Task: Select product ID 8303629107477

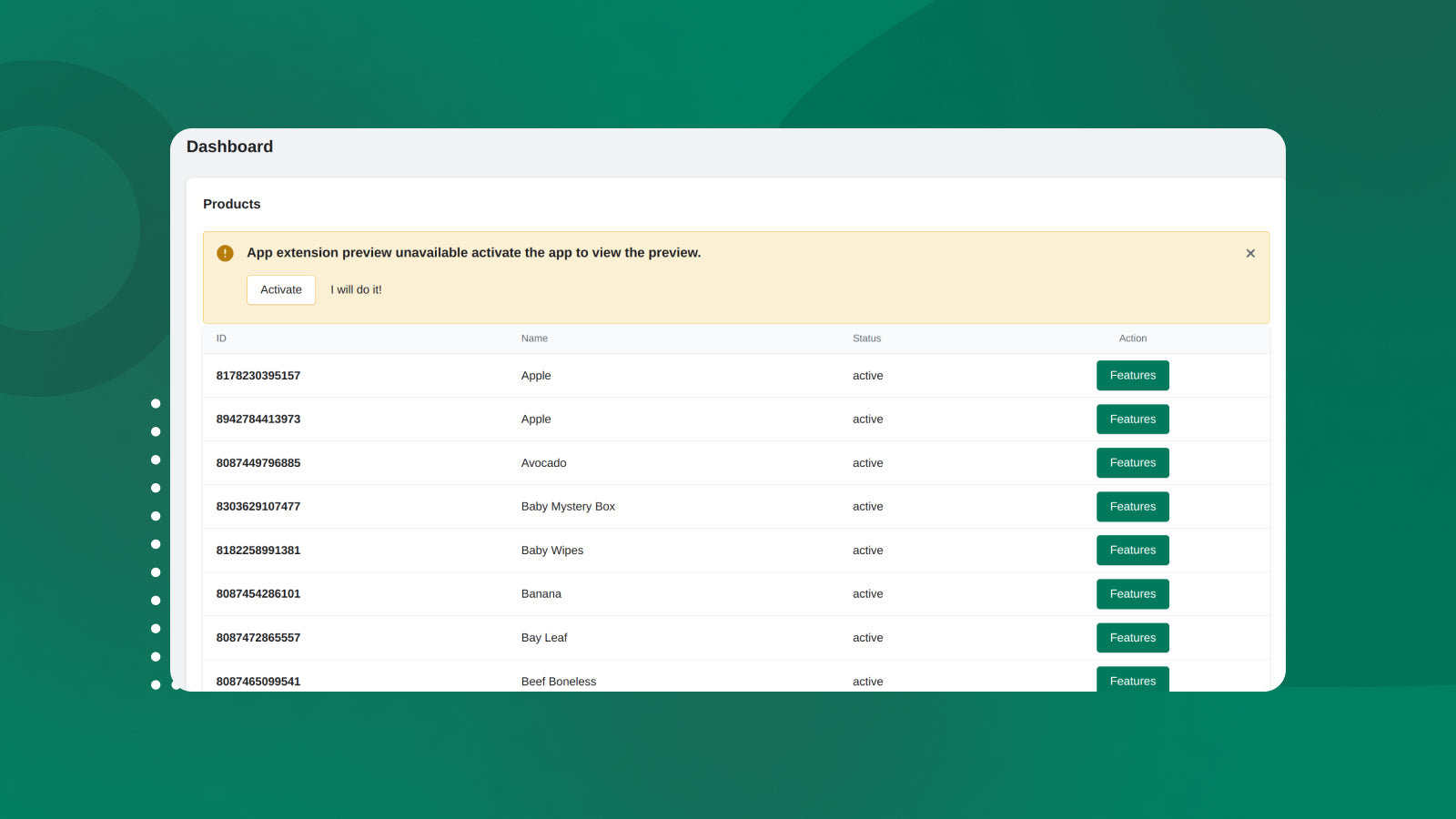Action: tap(258, 507)
